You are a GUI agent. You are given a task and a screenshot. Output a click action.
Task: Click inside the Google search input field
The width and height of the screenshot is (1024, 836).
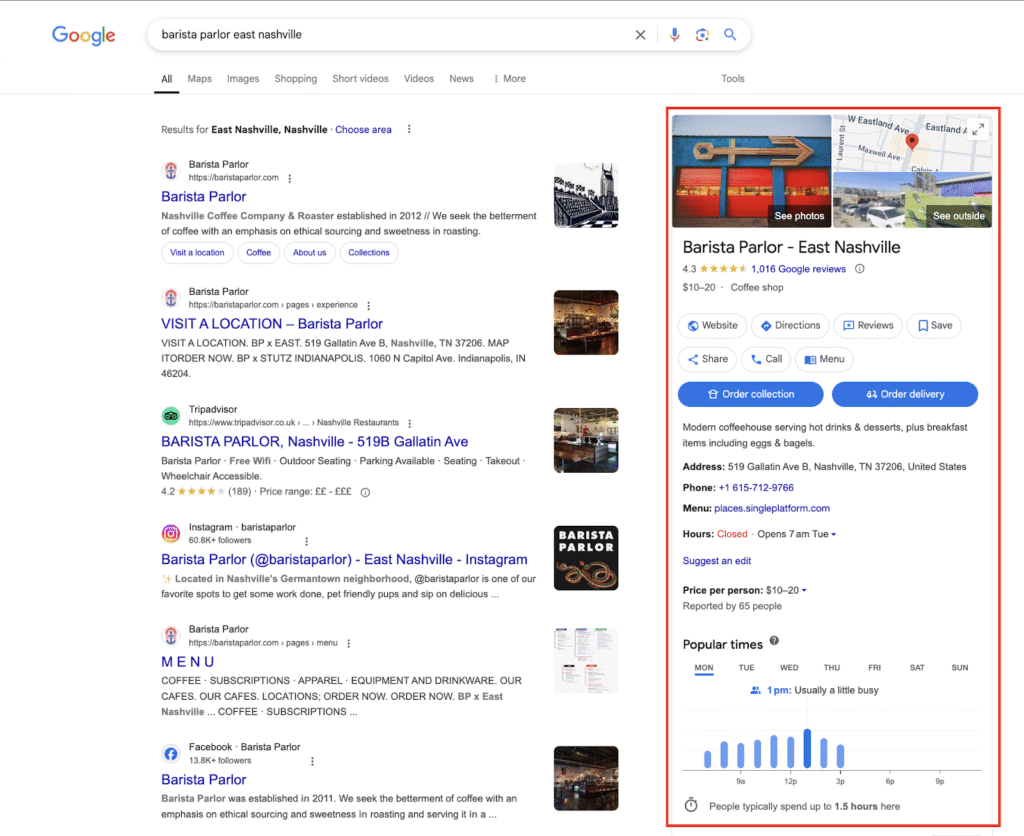[x=390, y=35]
